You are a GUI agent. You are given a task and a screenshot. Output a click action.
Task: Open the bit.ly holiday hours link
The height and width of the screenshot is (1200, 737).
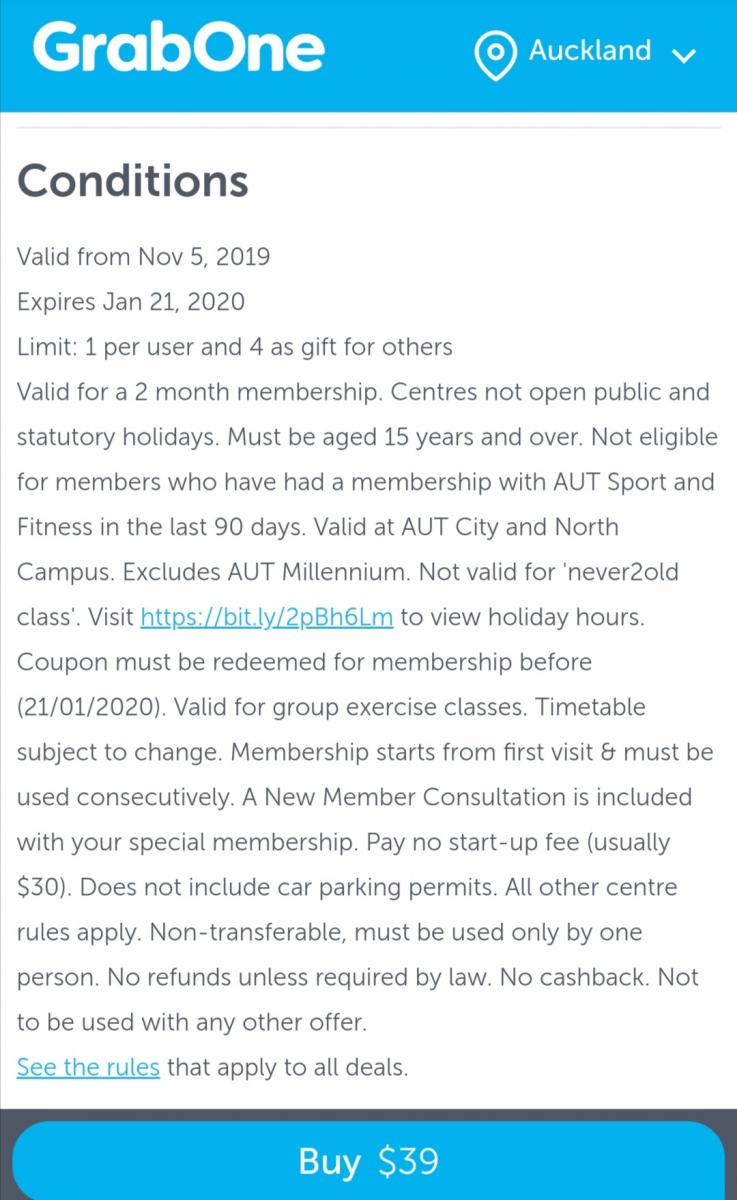[x=266, y=617]
